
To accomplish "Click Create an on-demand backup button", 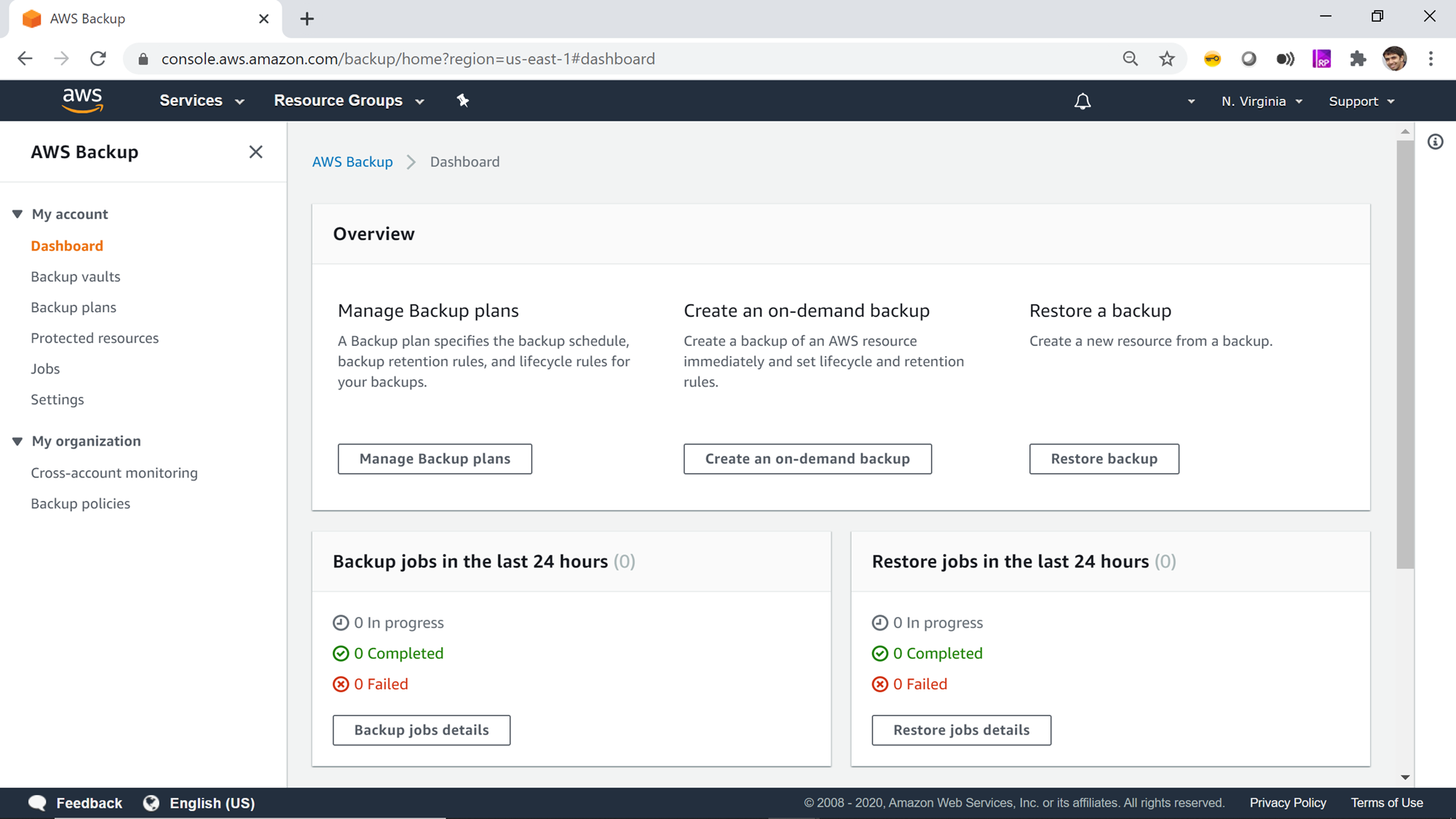I will (x=807, y=459).
